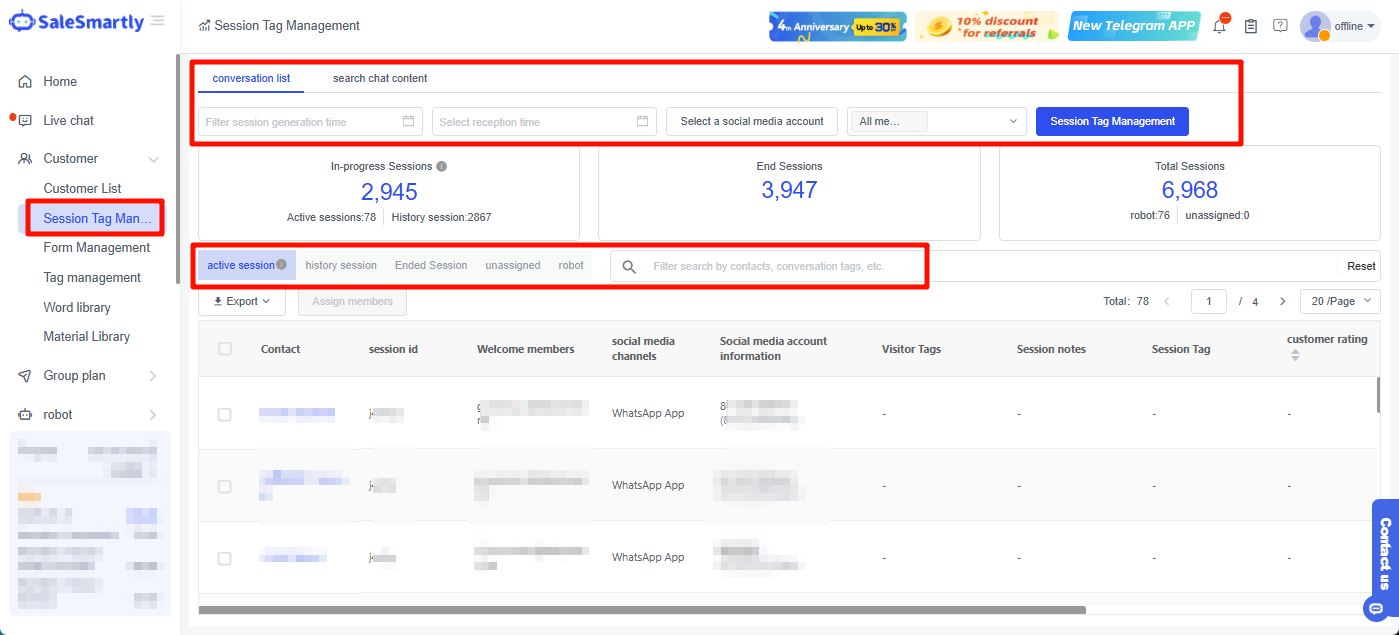Open the clipboard task icon in header

click(1250, 26)
